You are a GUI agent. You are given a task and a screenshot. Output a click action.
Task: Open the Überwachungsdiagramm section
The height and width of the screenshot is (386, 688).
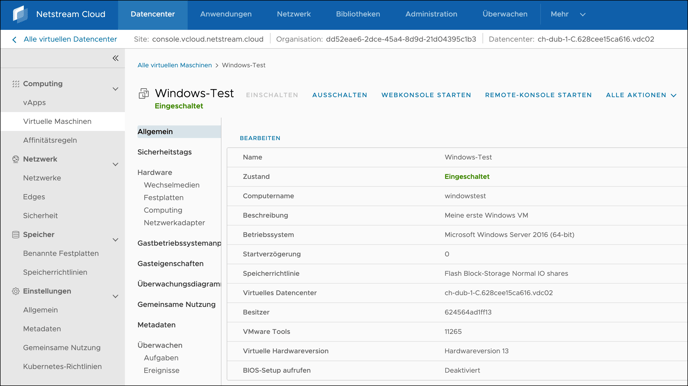click(179, 284)
